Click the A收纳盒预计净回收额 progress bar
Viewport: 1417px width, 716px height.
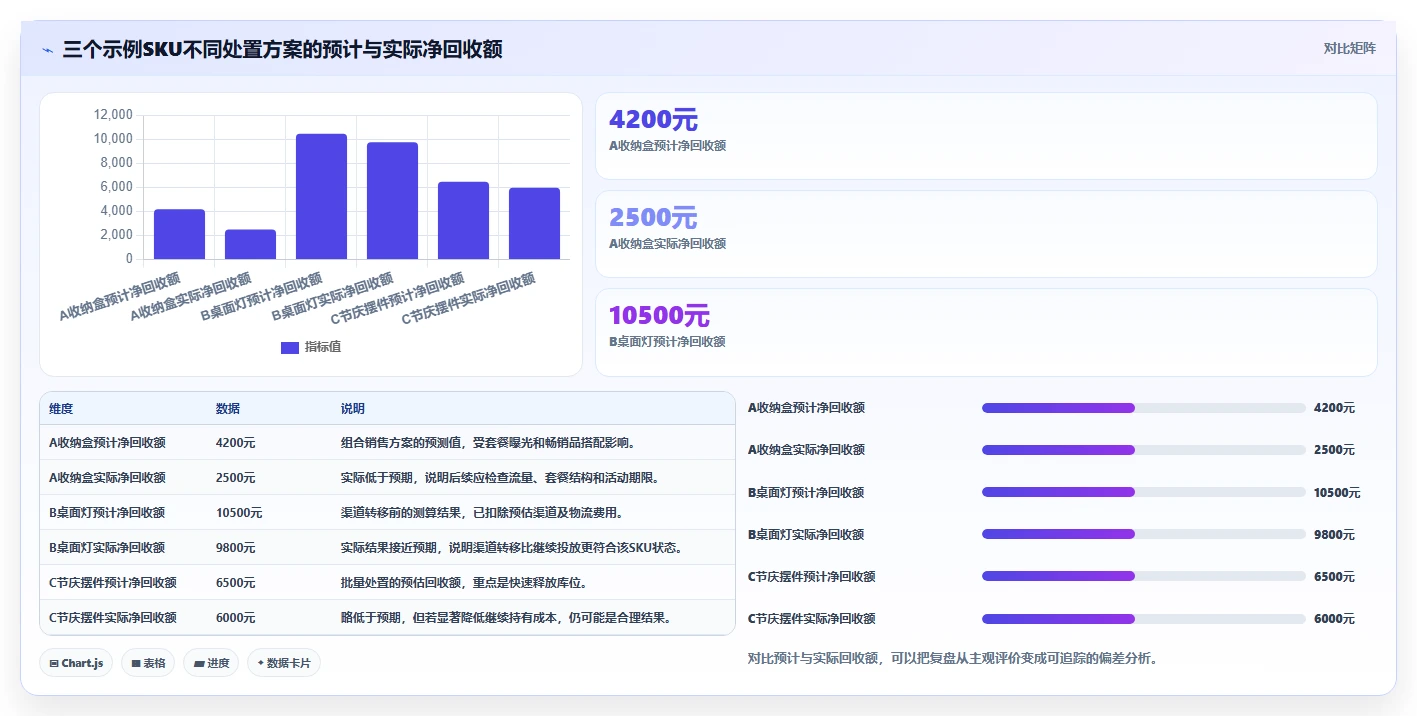point(1144,408)
